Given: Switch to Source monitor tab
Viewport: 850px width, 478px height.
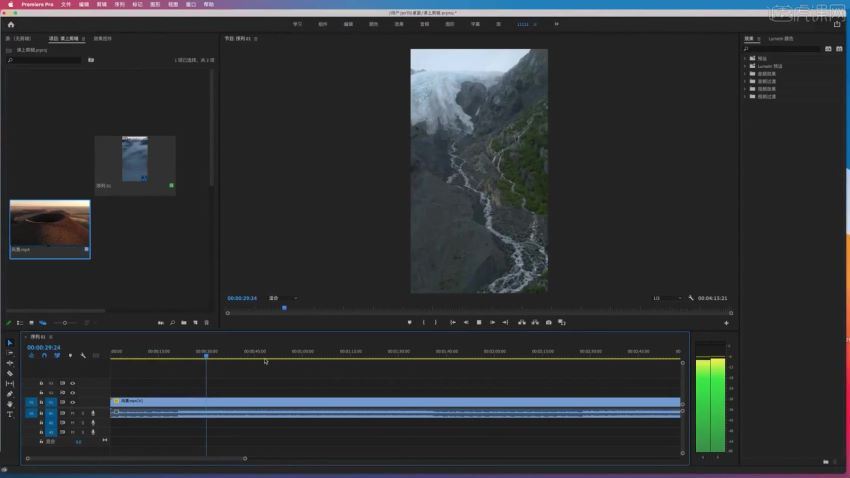Looking at the screenshot, I should point(20,39).
